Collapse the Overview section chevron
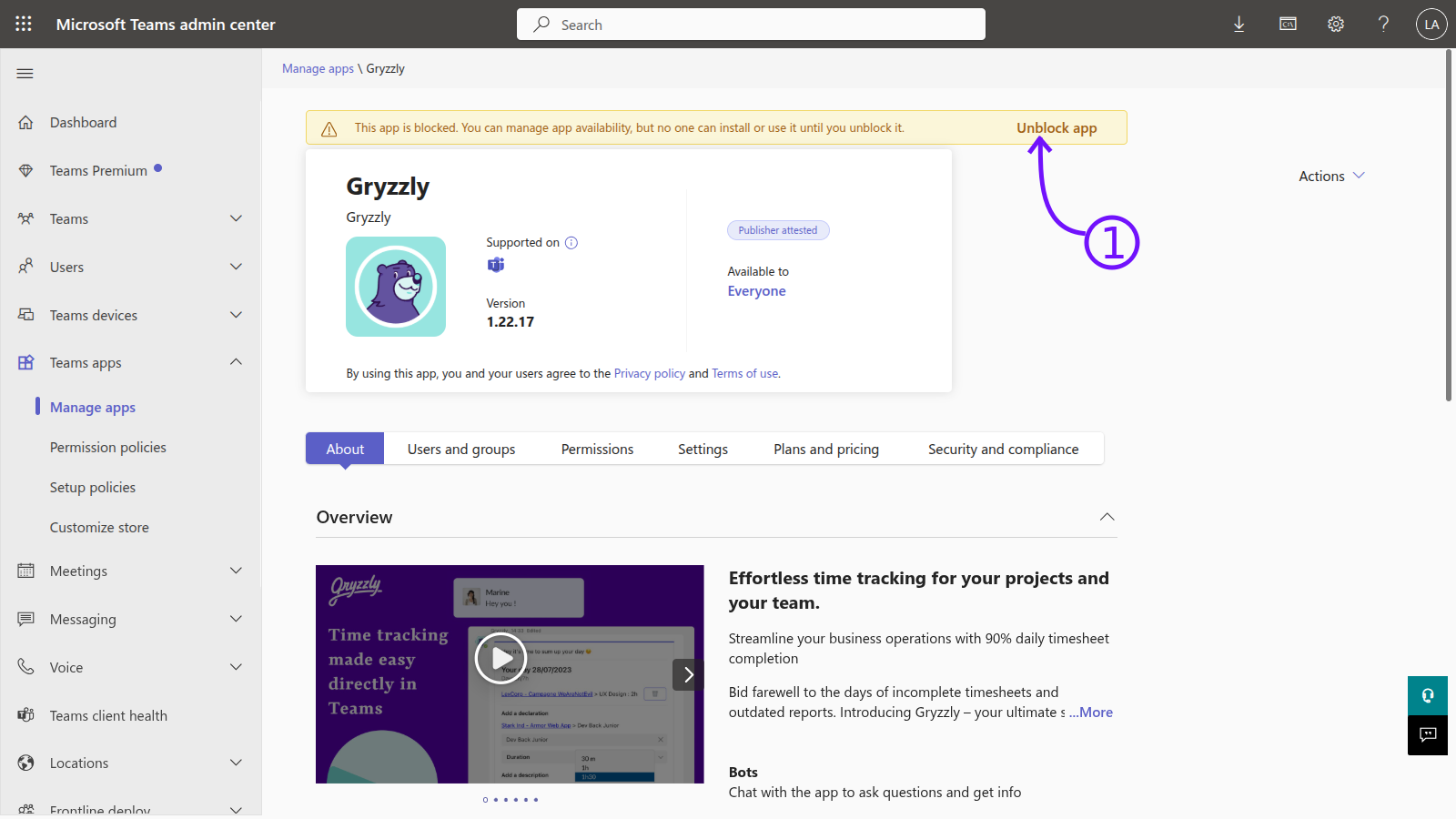The height and width of the screenshot is (819, 1456). (1107, 517)
